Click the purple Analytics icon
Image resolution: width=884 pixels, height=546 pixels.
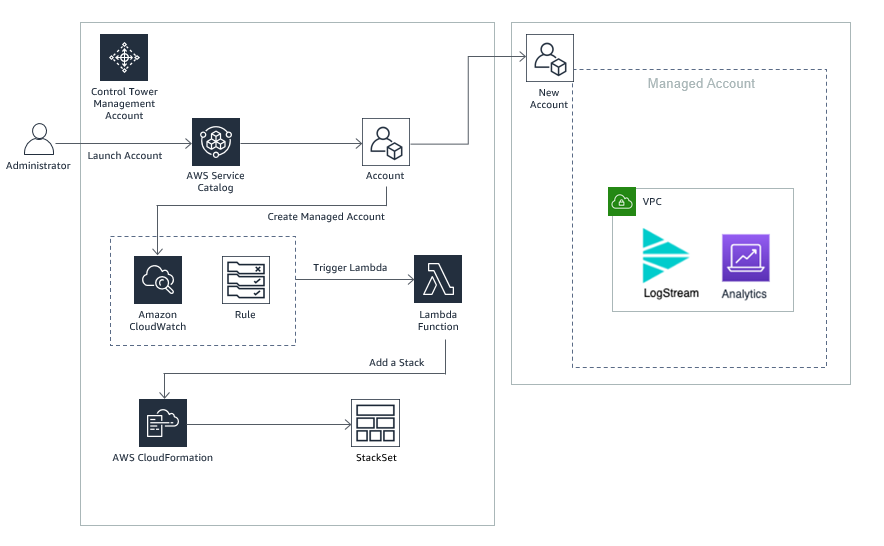pyautogui.click(x=746, y=258)
